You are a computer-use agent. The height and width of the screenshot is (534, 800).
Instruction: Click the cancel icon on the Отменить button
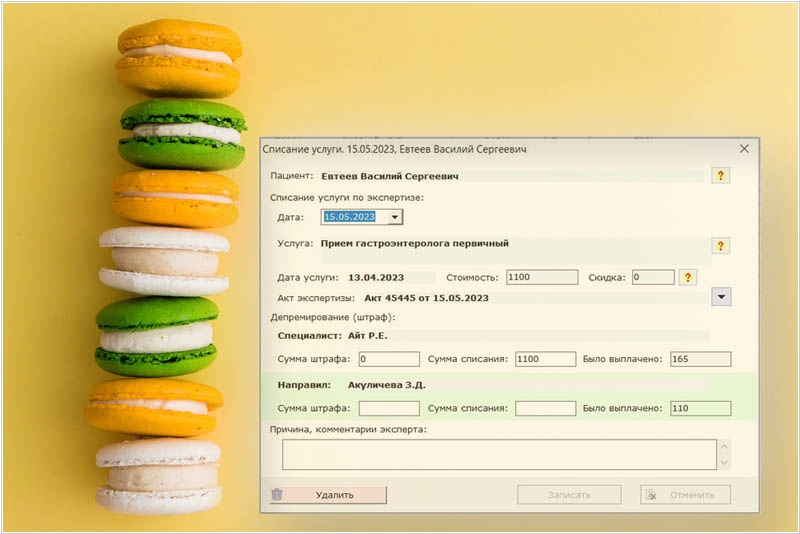(x=651, y=495)
